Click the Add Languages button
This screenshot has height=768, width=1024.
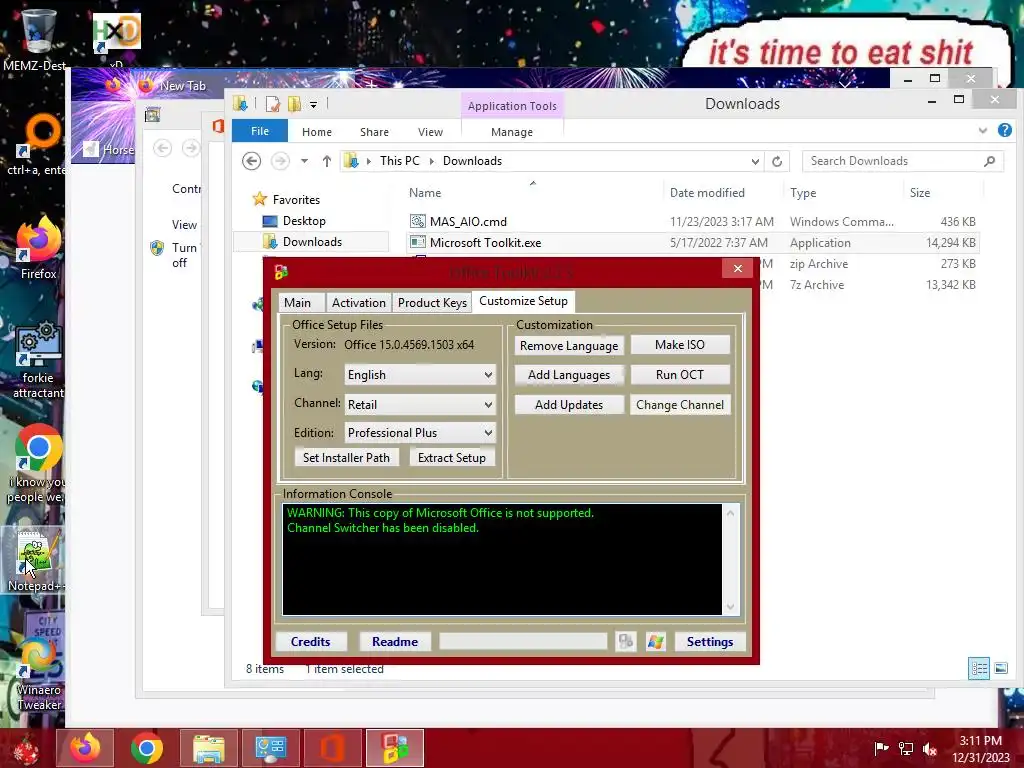[569, 375]
